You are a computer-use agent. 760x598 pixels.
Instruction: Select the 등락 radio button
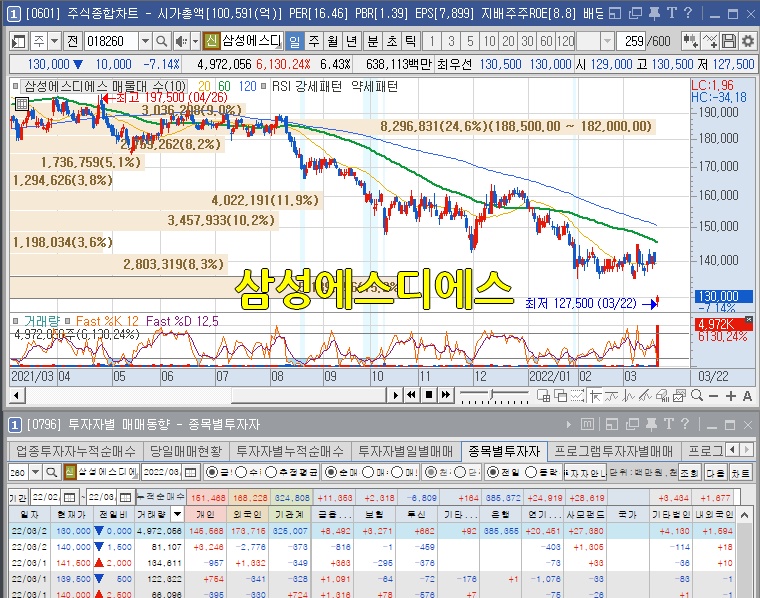[x=531, y=472]
